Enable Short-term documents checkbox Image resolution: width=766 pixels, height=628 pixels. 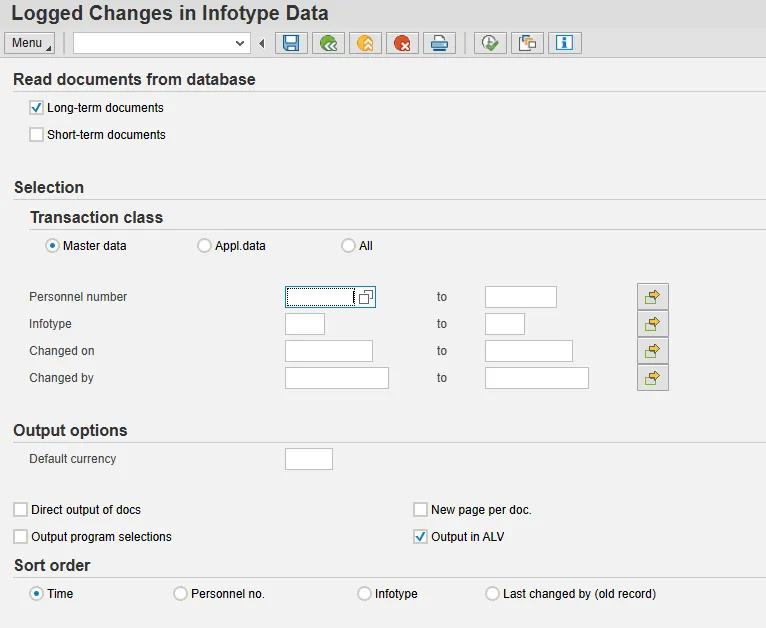(37, 135)
